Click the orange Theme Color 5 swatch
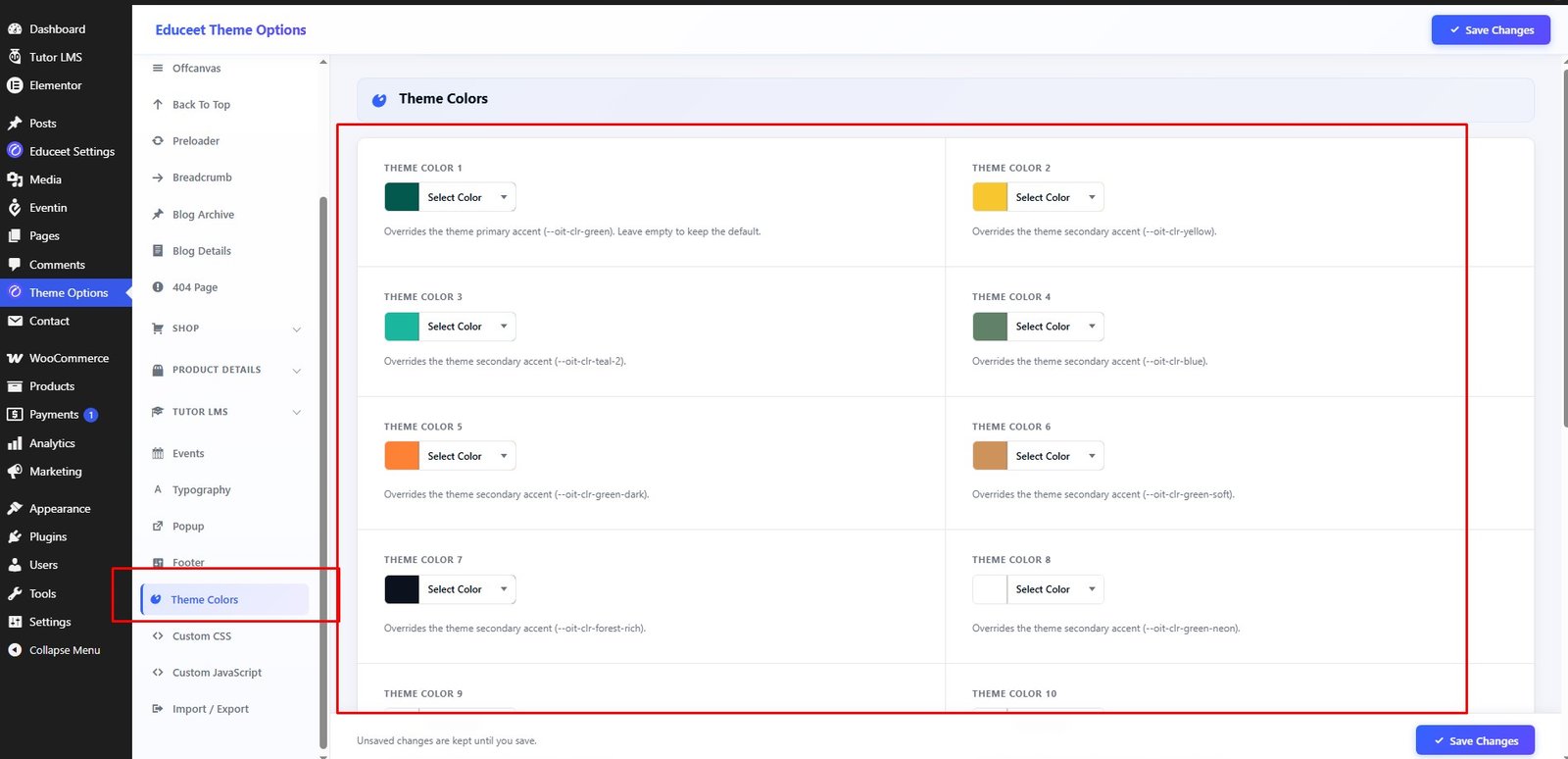Image resolution: width=1568 pixels, height=759 pixels. (402, 456)
